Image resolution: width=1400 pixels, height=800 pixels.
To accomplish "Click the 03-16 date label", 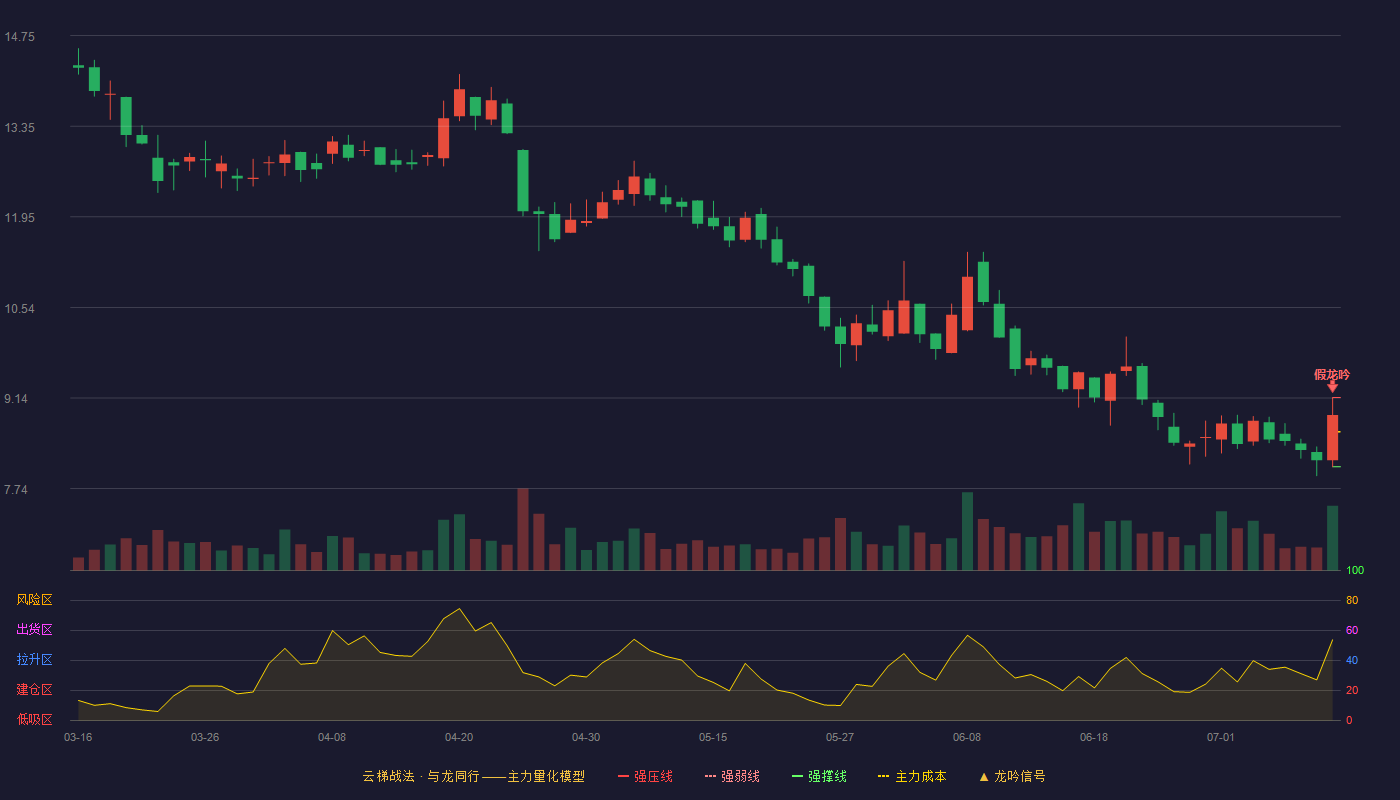I will click(78, 737).
